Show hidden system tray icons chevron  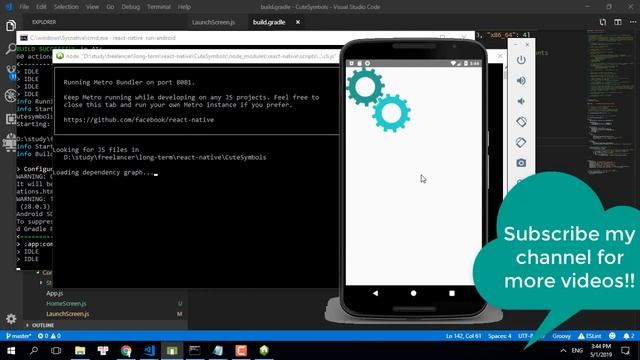[x=563, y=351]
